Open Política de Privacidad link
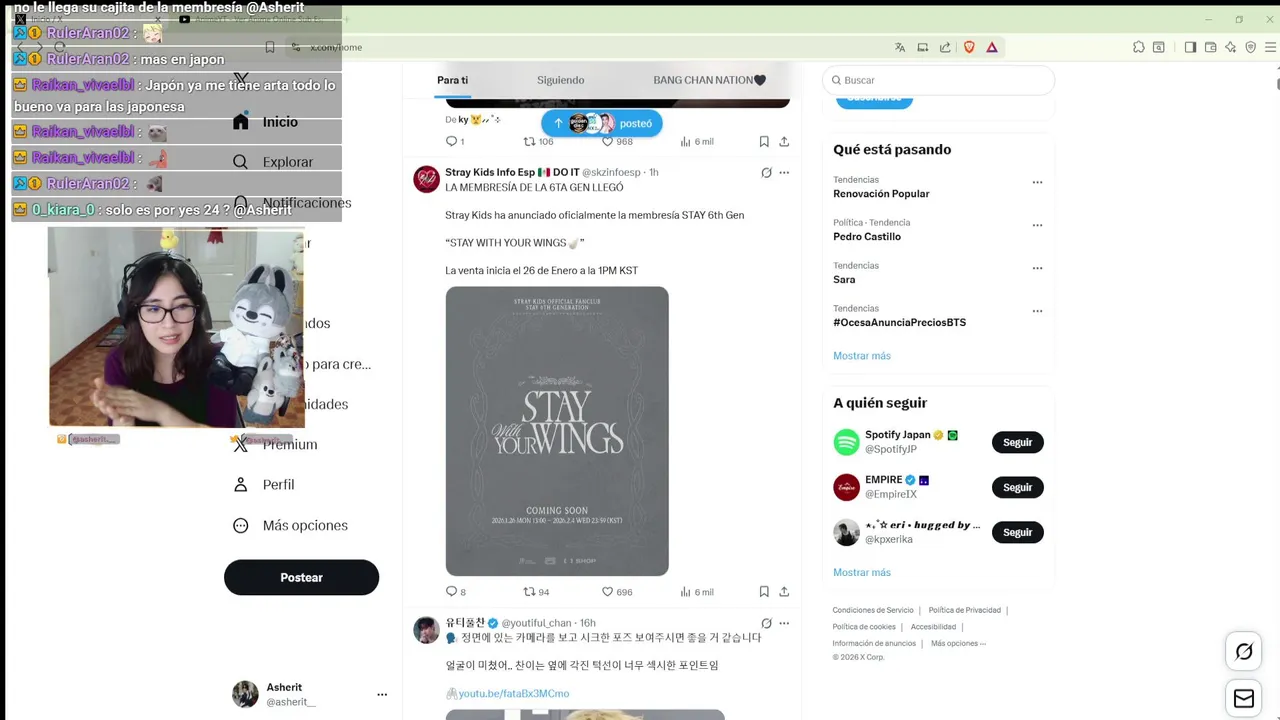 964,610
